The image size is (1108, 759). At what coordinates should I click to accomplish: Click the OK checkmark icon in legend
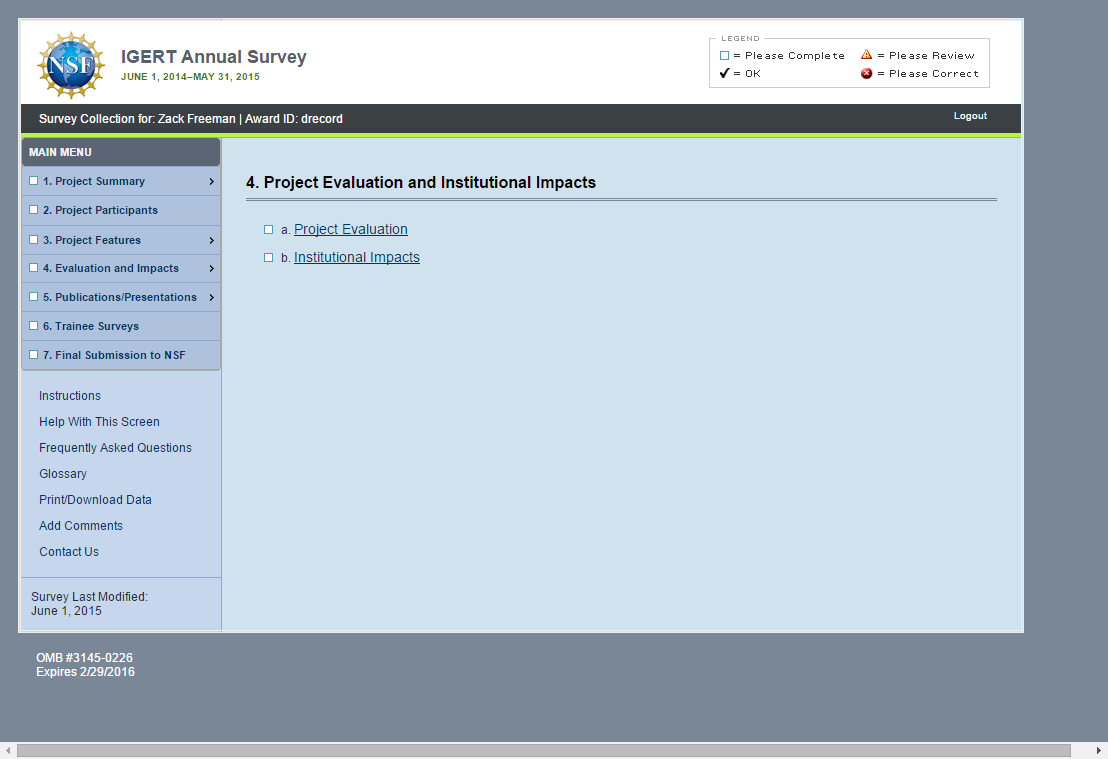[x=724, y=73]
